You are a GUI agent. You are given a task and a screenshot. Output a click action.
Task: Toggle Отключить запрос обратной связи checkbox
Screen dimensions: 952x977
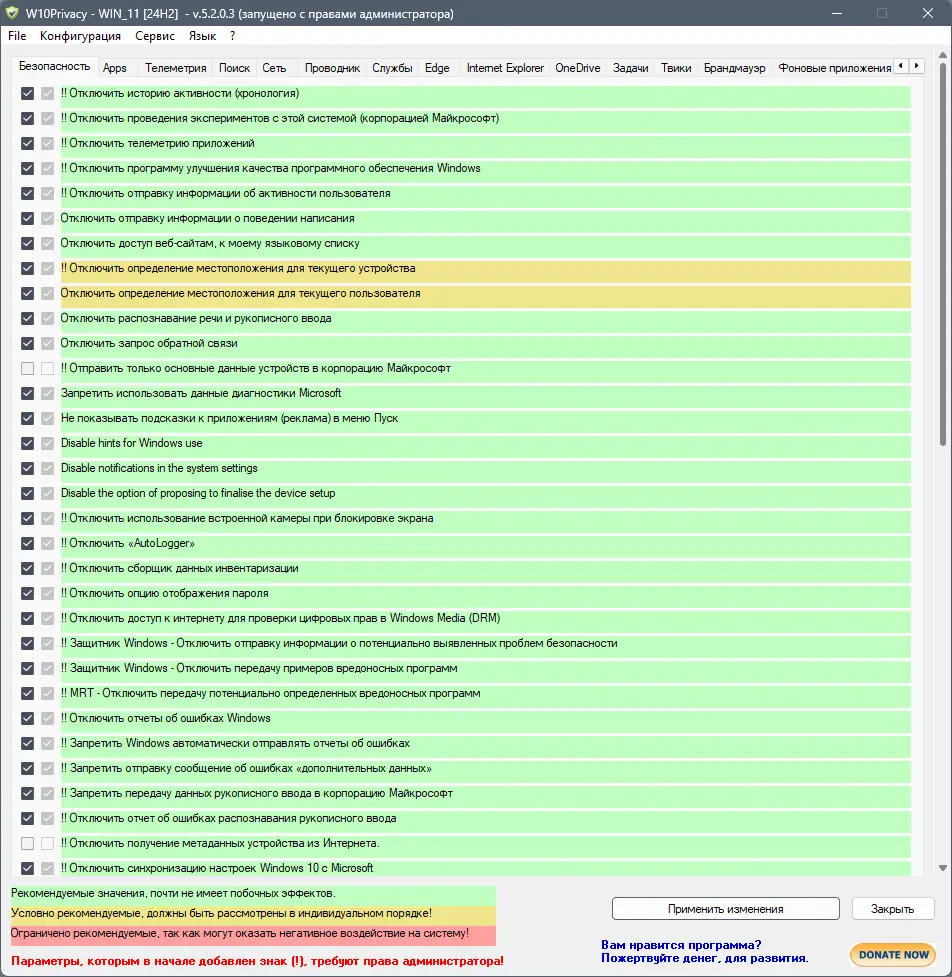(27, 343)
